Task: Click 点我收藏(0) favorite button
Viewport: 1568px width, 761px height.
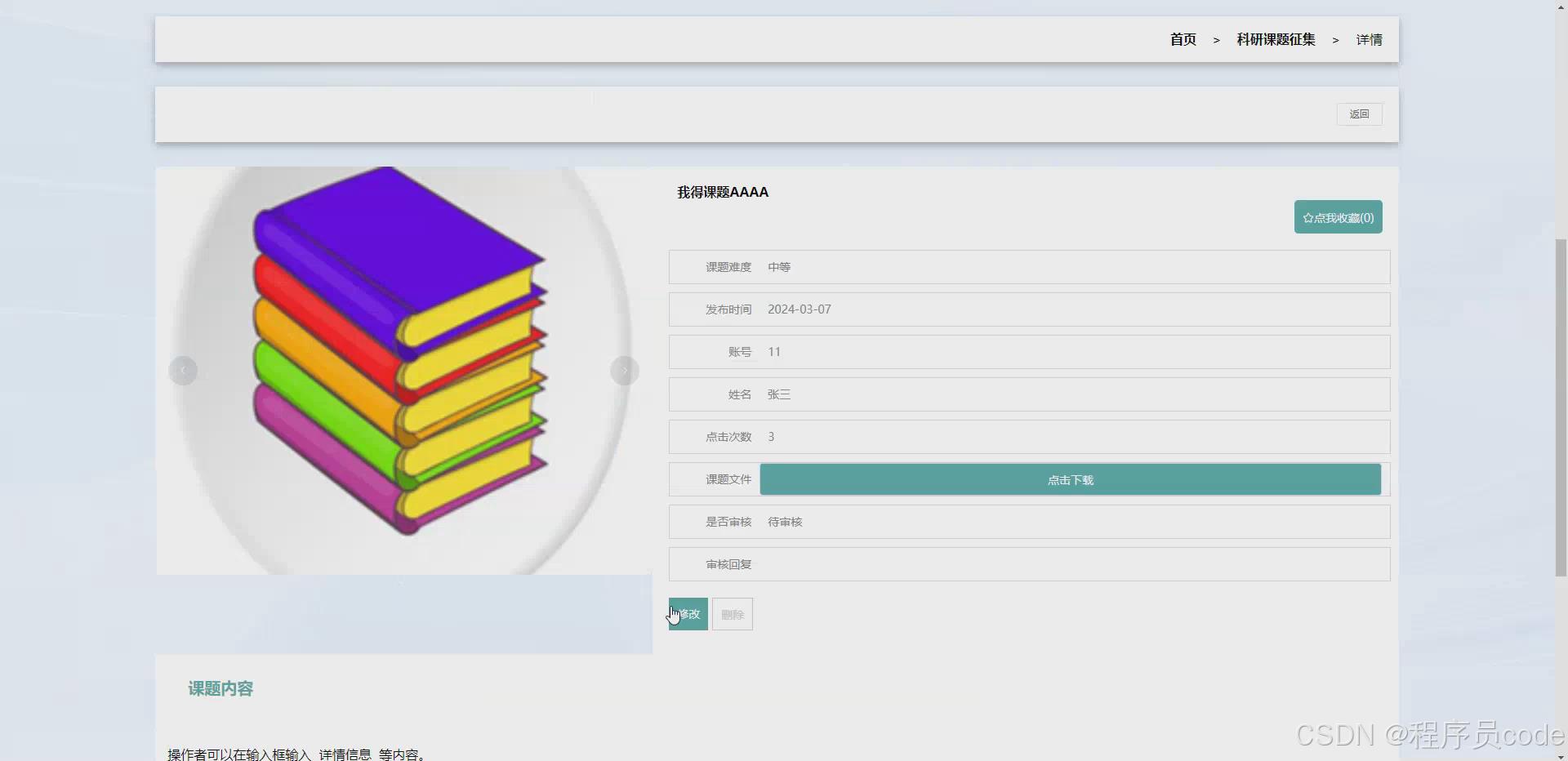Action: pyautogui.click(x=1338, y=217)
